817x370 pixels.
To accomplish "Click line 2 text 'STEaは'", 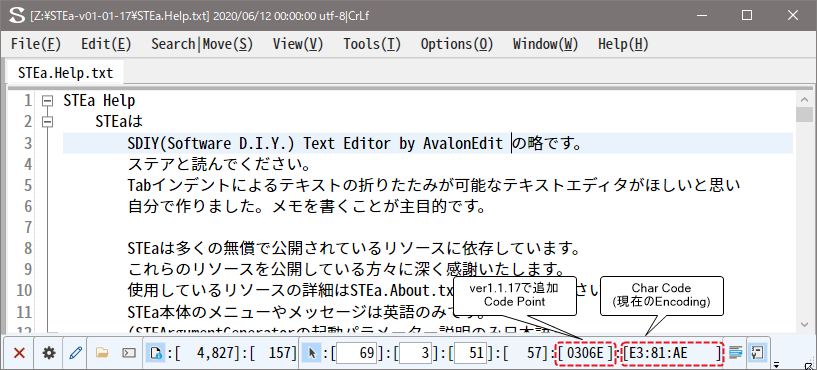I will [x=119, y=121].
